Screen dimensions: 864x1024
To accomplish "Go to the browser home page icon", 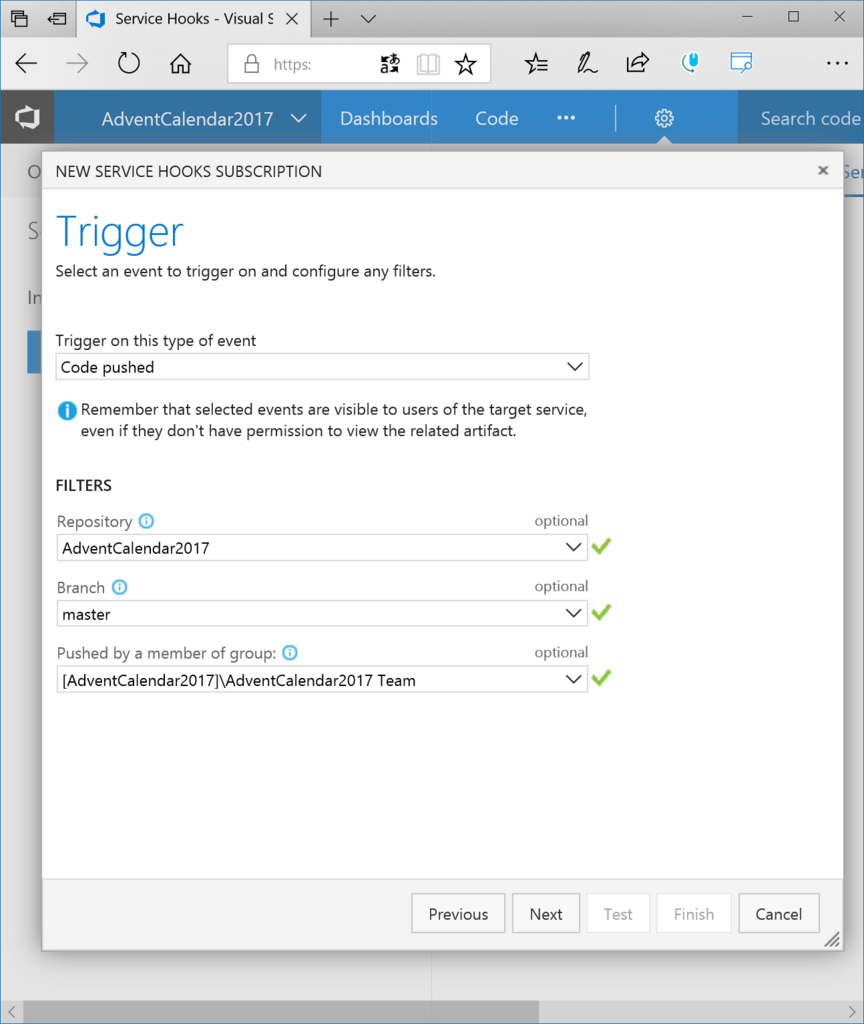I will point(180,63).
